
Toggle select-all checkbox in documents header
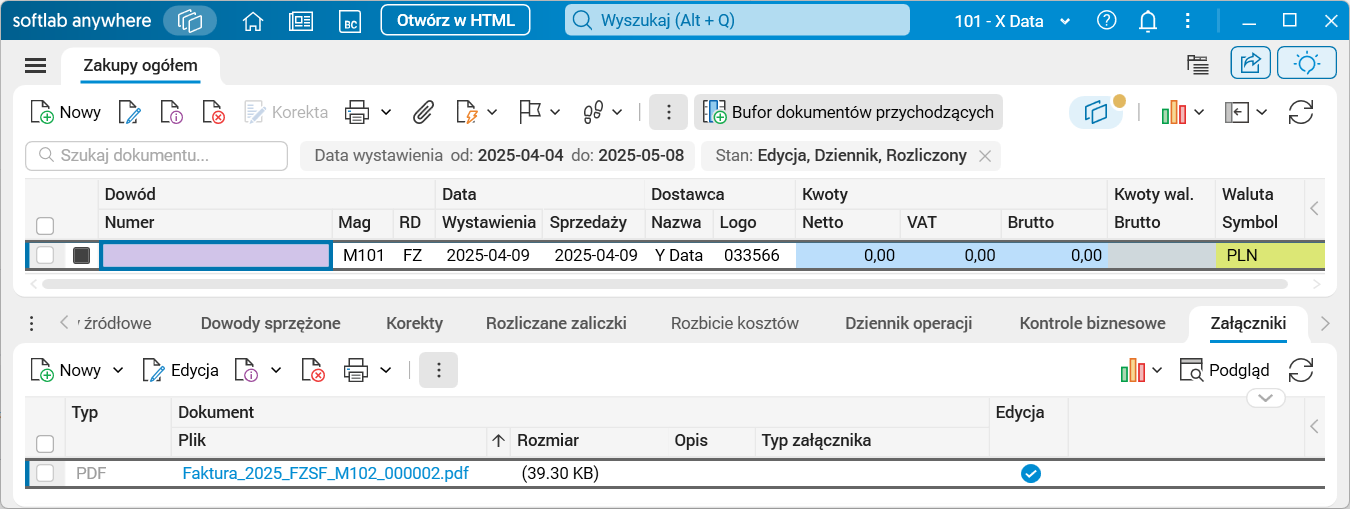tap(45, 226)
